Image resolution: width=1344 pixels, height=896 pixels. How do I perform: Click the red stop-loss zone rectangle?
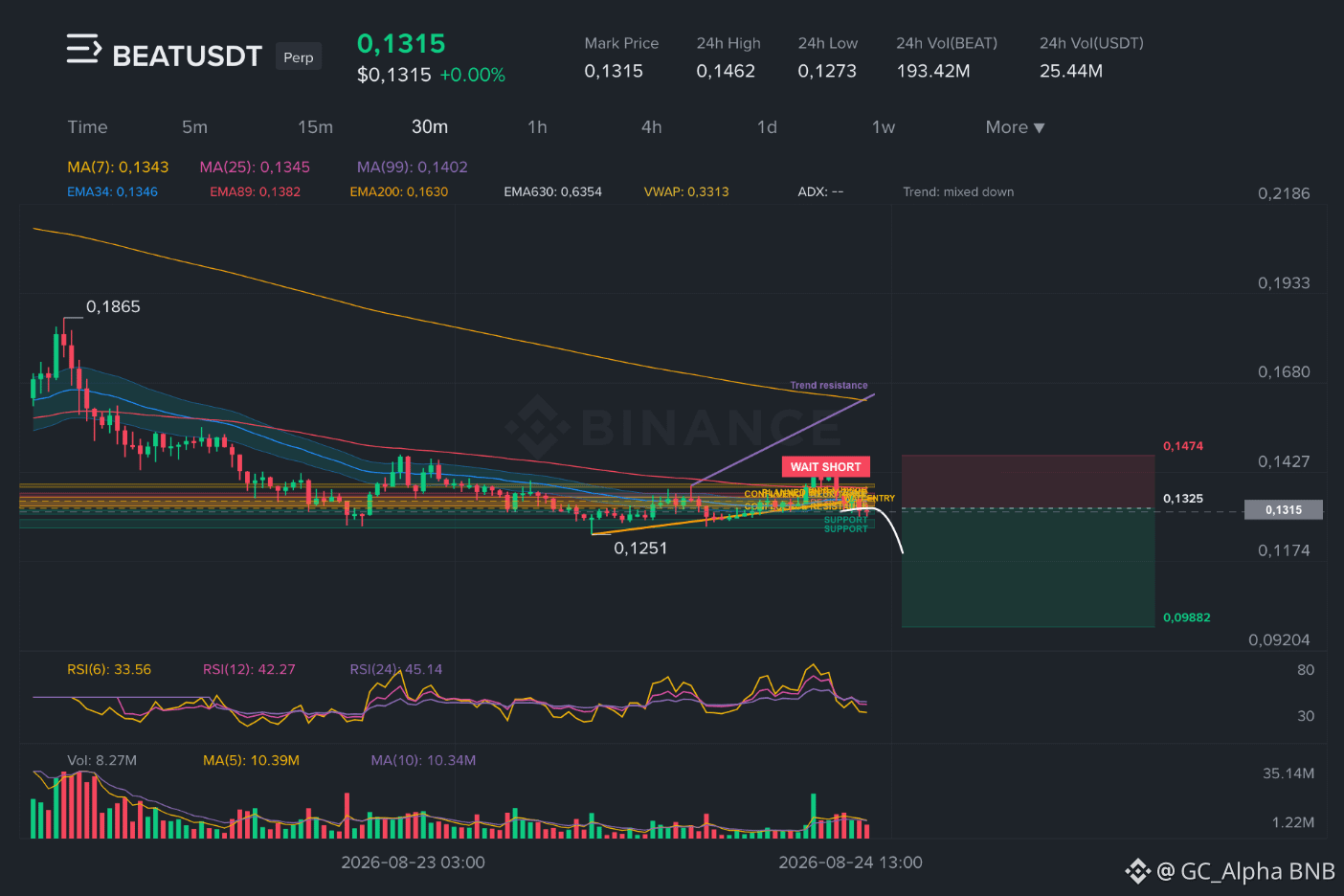(x=1028, y=482)
